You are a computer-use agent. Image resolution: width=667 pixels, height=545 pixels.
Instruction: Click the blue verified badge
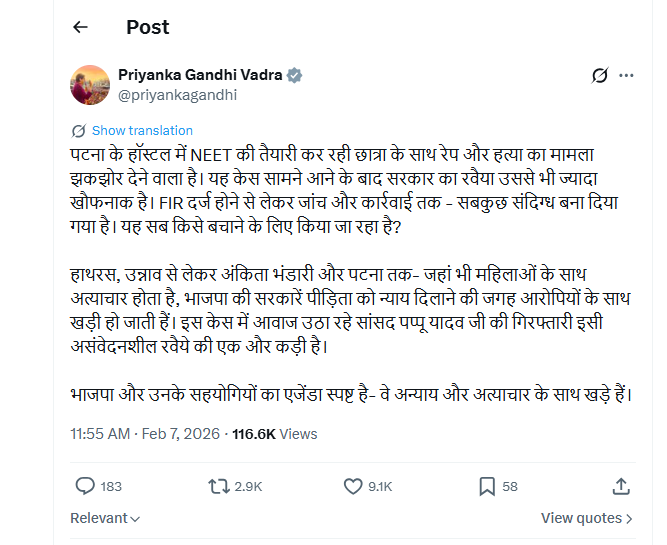tap(295, 76)
